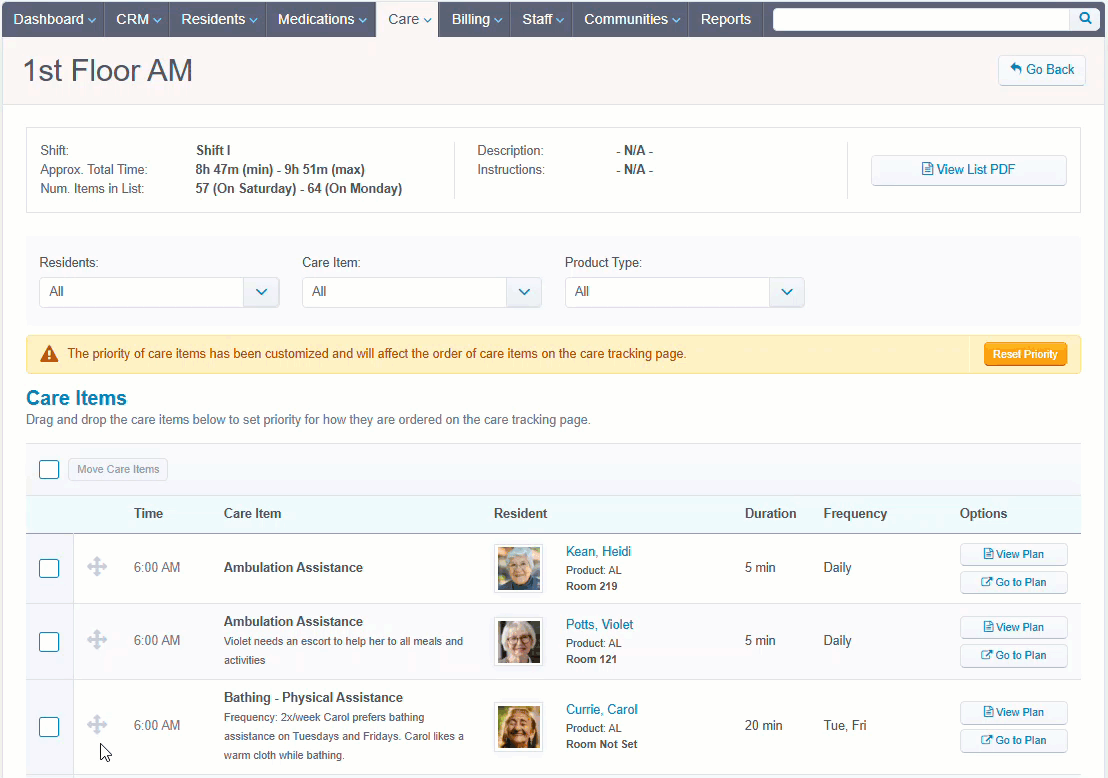Click the search magnifier icon

coord(1085,19)
